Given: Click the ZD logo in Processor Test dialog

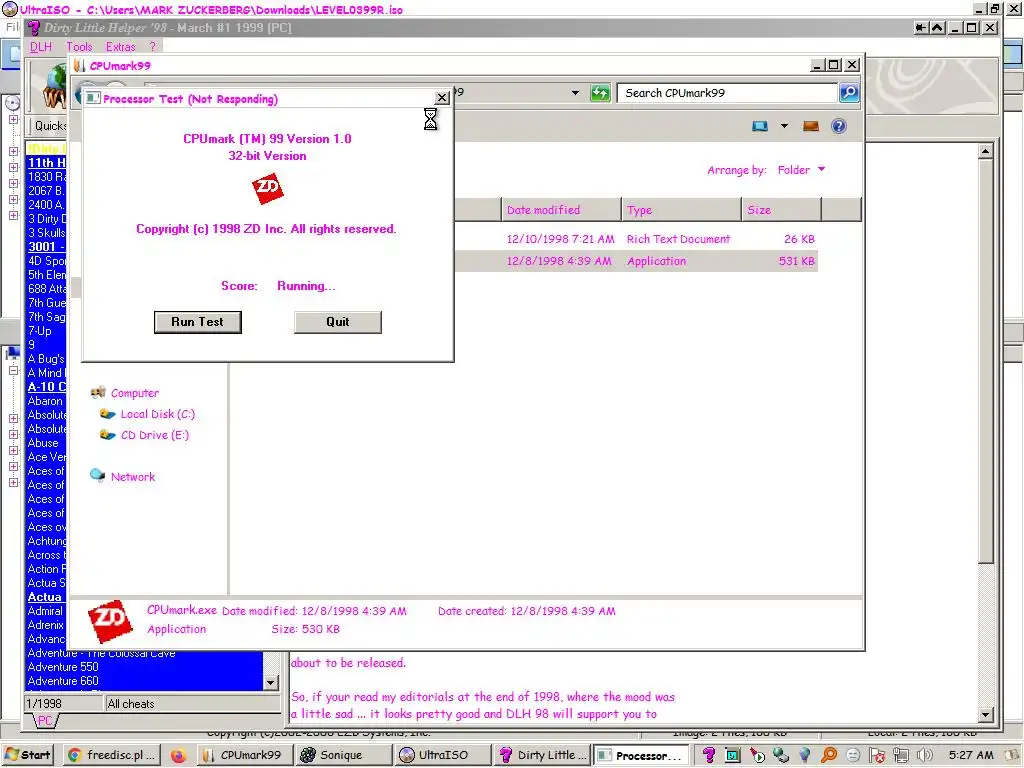Looking at the screenshot, I should tap(268, 189).
